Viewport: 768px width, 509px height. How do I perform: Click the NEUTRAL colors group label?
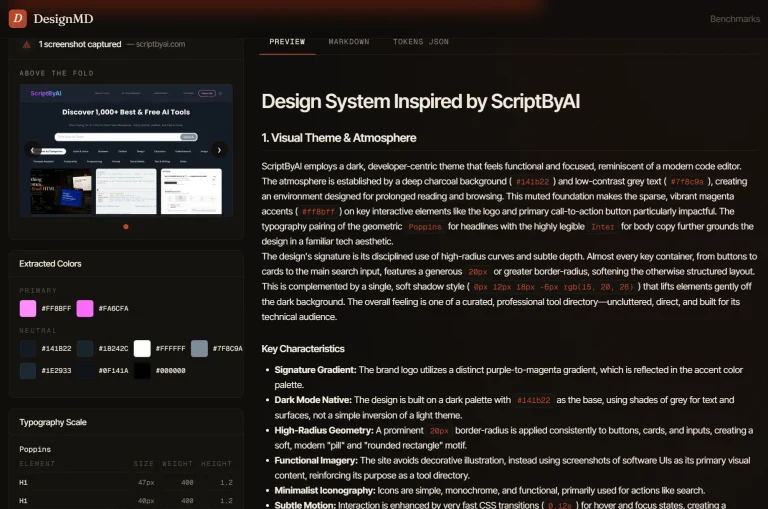click(x=38, y=331)
